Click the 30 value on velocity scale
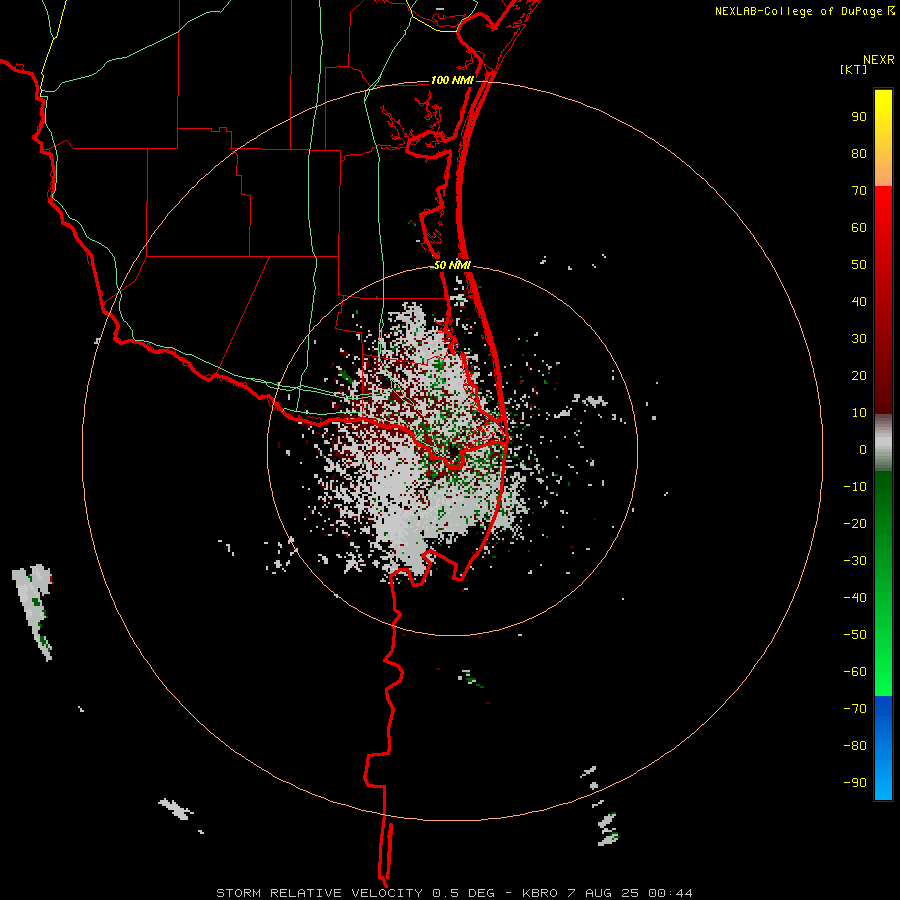This screenshot has height=900, width=900. [x=859, y=339]
